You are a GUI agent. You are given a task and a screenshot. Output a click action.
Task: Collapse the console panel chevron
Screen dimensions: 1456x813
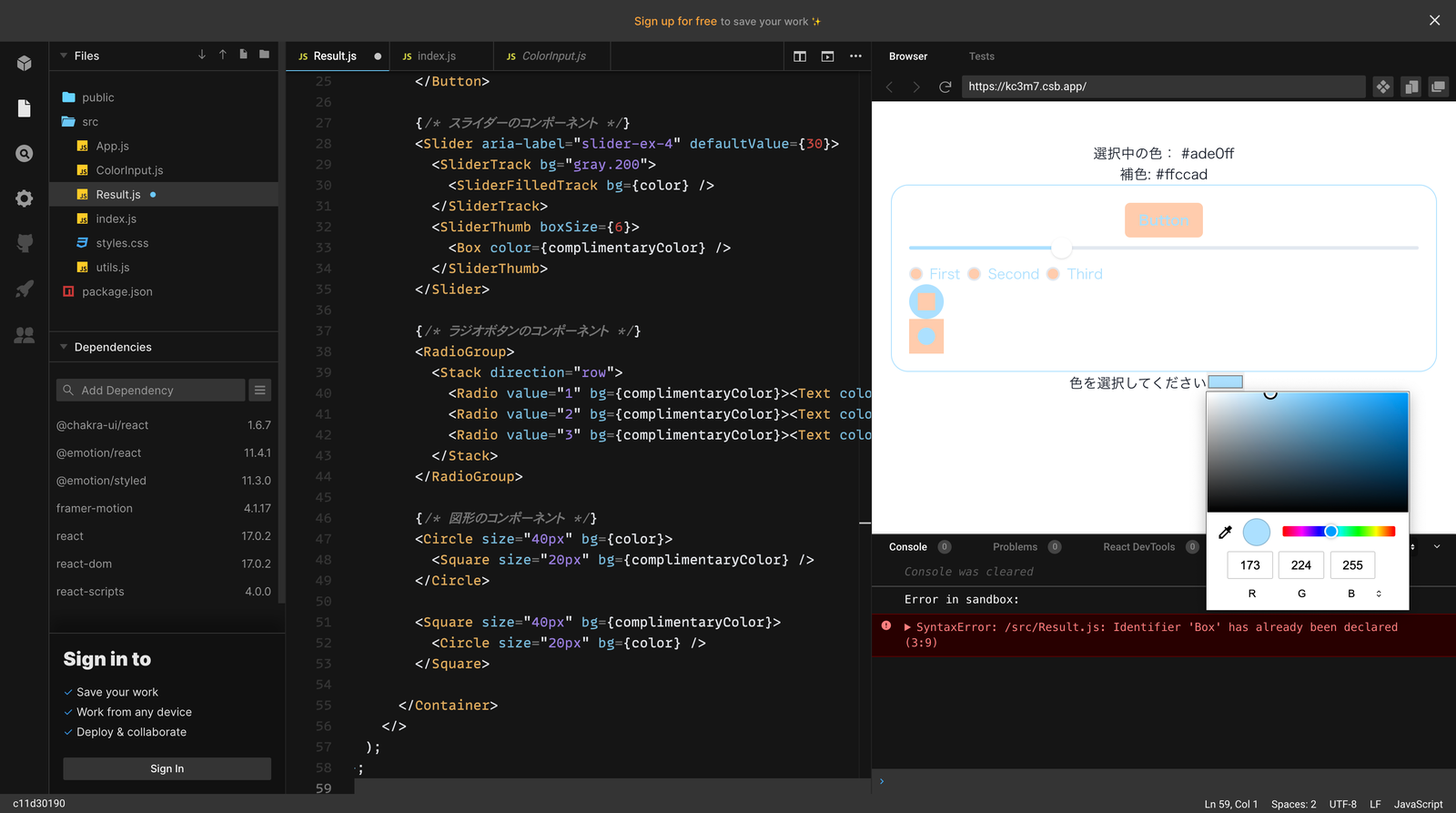coord(1437,547)
